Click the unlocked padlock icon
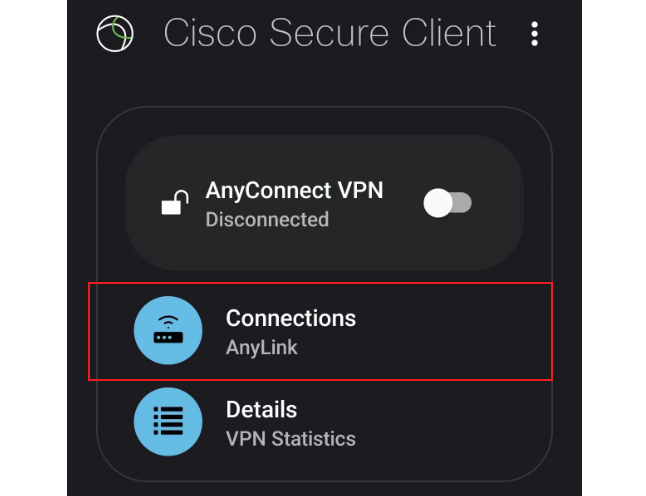Viewport: 646px width, 496px height. [x=175, y=204]
